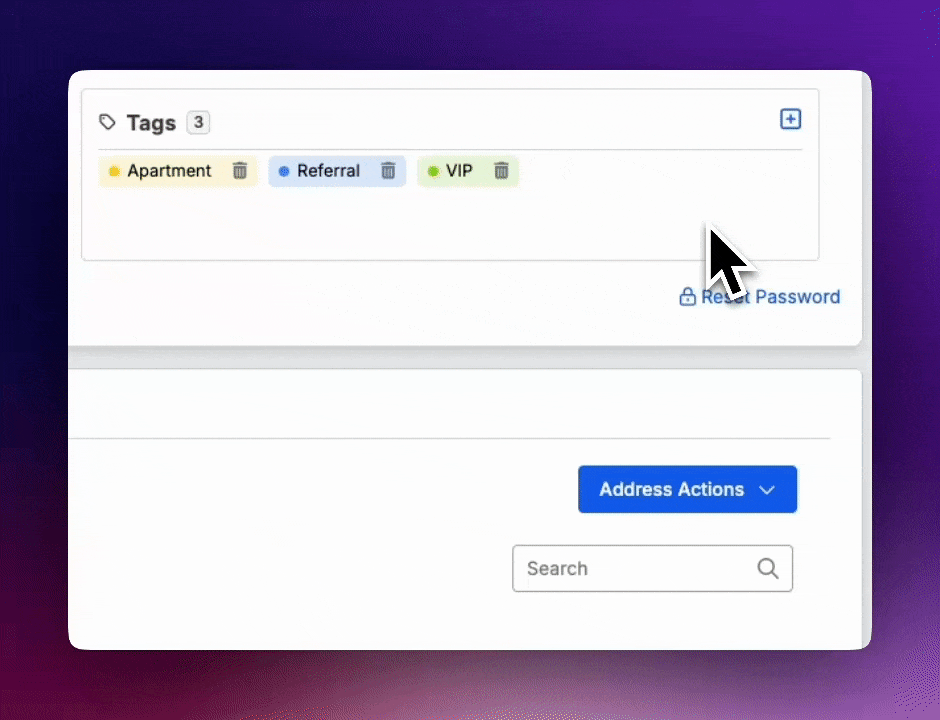Click the add tag plus icon

[790, 119]
